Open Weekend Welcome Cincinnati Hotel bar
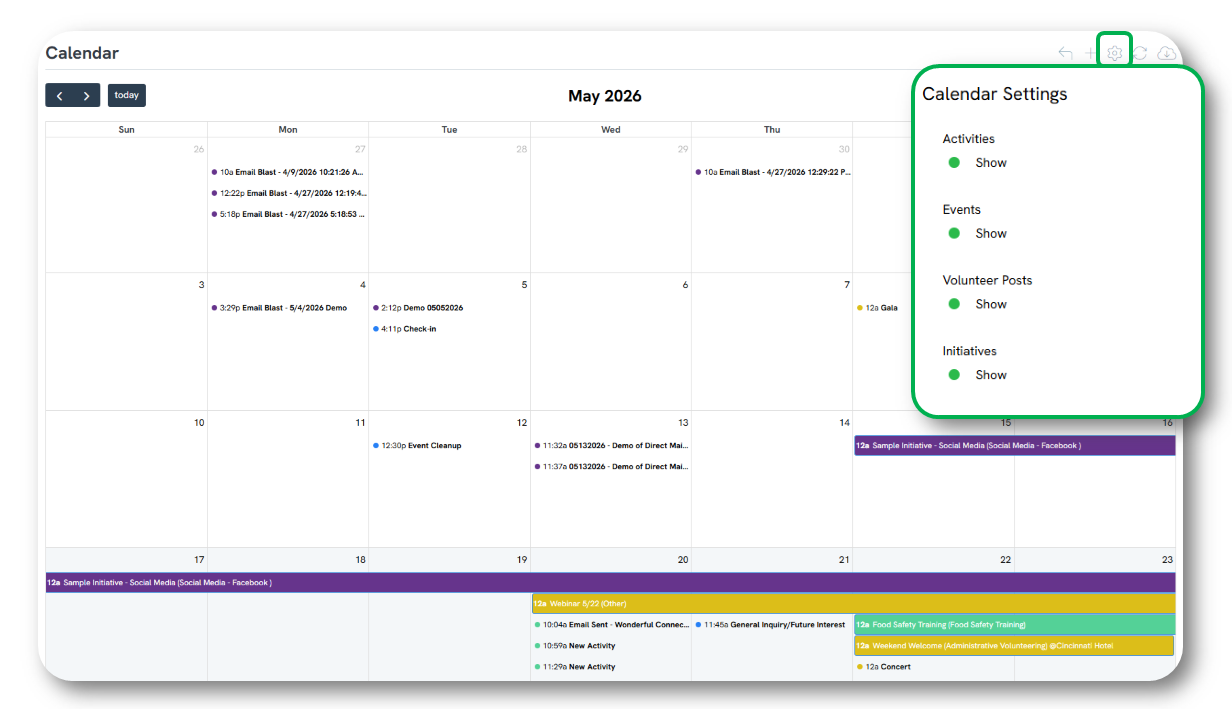Image resolution: width=1232 pixels, height=709 pixels. pos(1014,646)
